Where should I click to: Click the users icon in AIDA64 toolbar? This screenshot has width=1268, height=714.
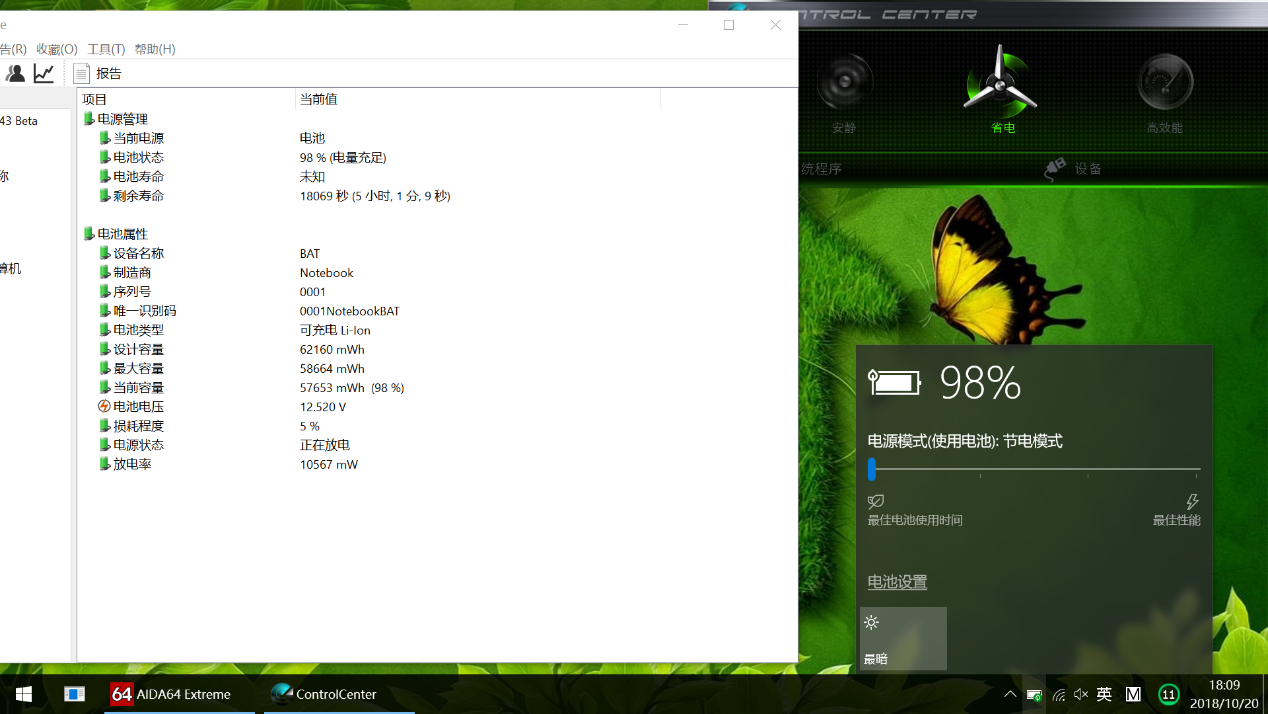point(15,73)
